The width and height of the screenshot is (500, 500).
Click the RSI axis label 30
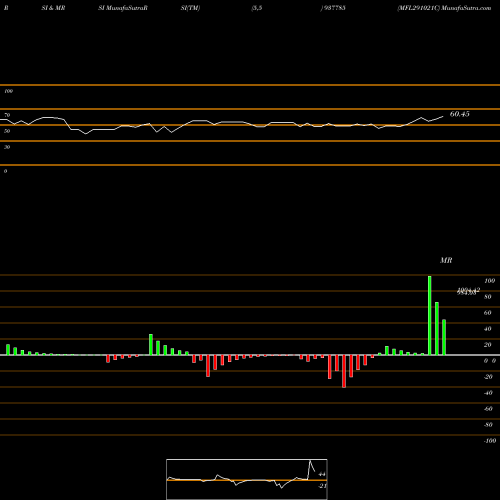pos(7,147)
